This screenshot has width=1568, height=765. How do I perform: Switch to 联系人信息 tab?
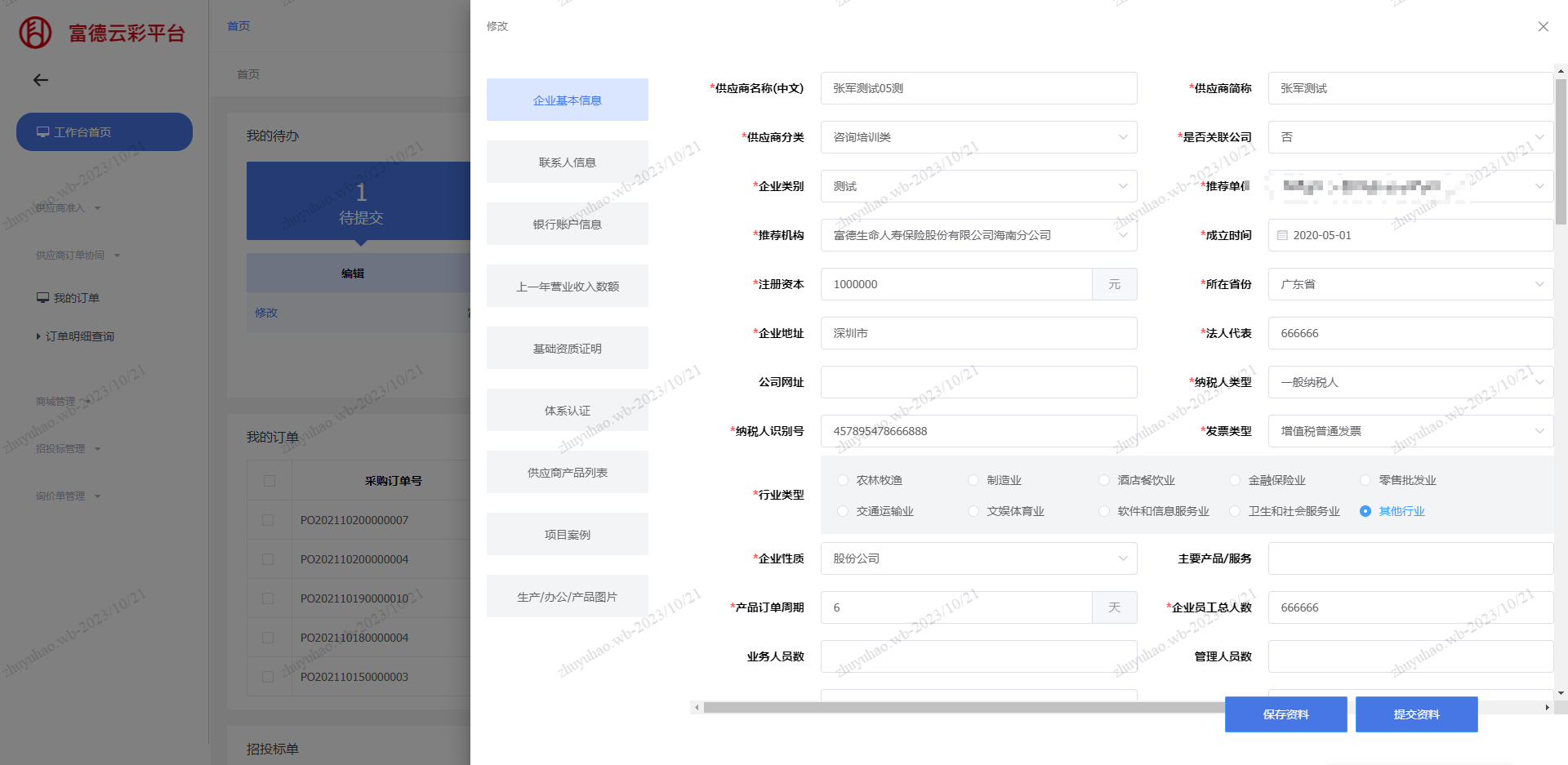click(x=568, y=162)
